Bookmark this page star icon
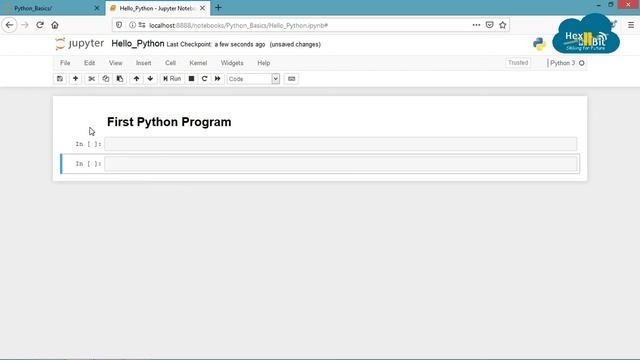 point(502,25)
